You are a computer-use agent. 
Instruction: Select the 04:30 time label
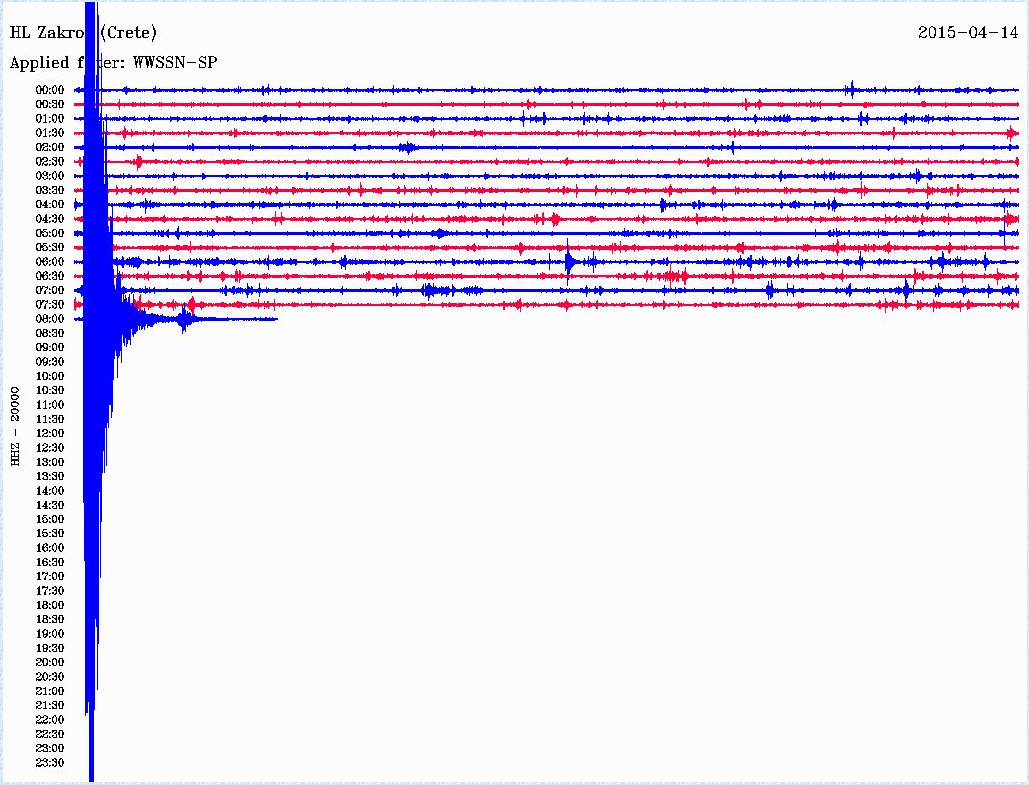click(50, 219)
